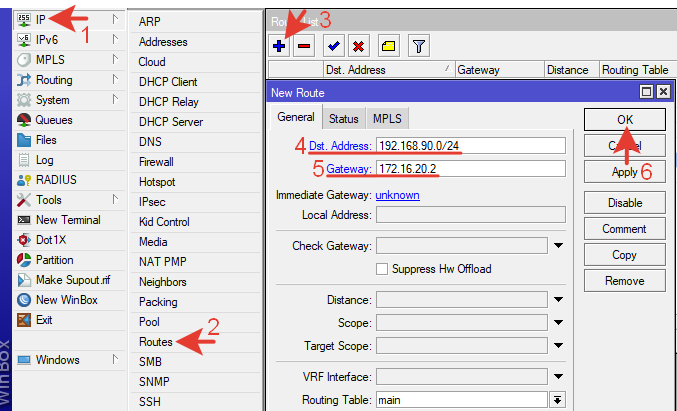
Task: Click the Dst. Address input field
Action: 471,145
